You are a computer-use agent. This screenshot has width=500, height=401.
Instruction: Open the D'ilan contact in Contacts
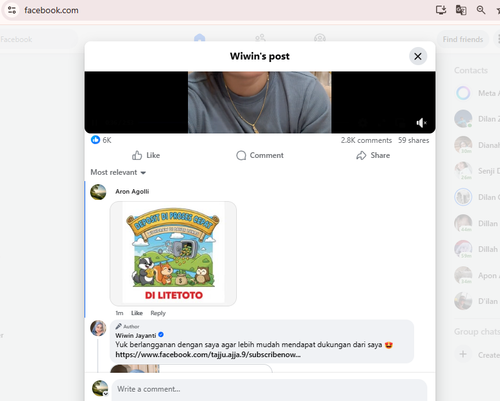coord(477,301)
